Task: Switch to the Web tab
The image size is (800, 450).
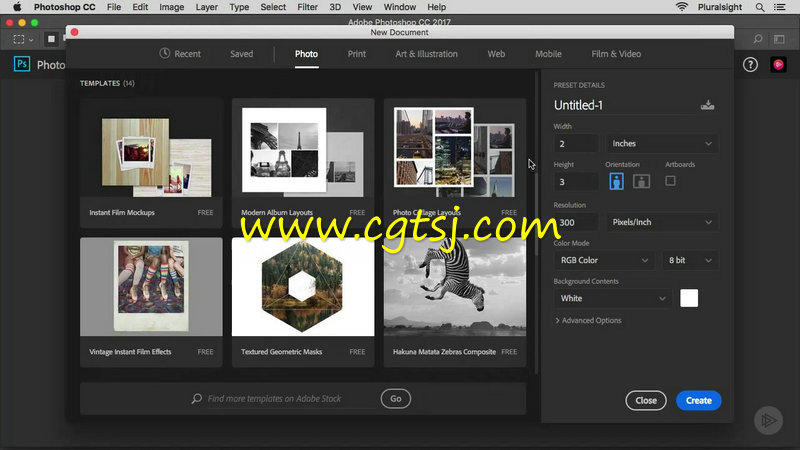Action: 496,54
